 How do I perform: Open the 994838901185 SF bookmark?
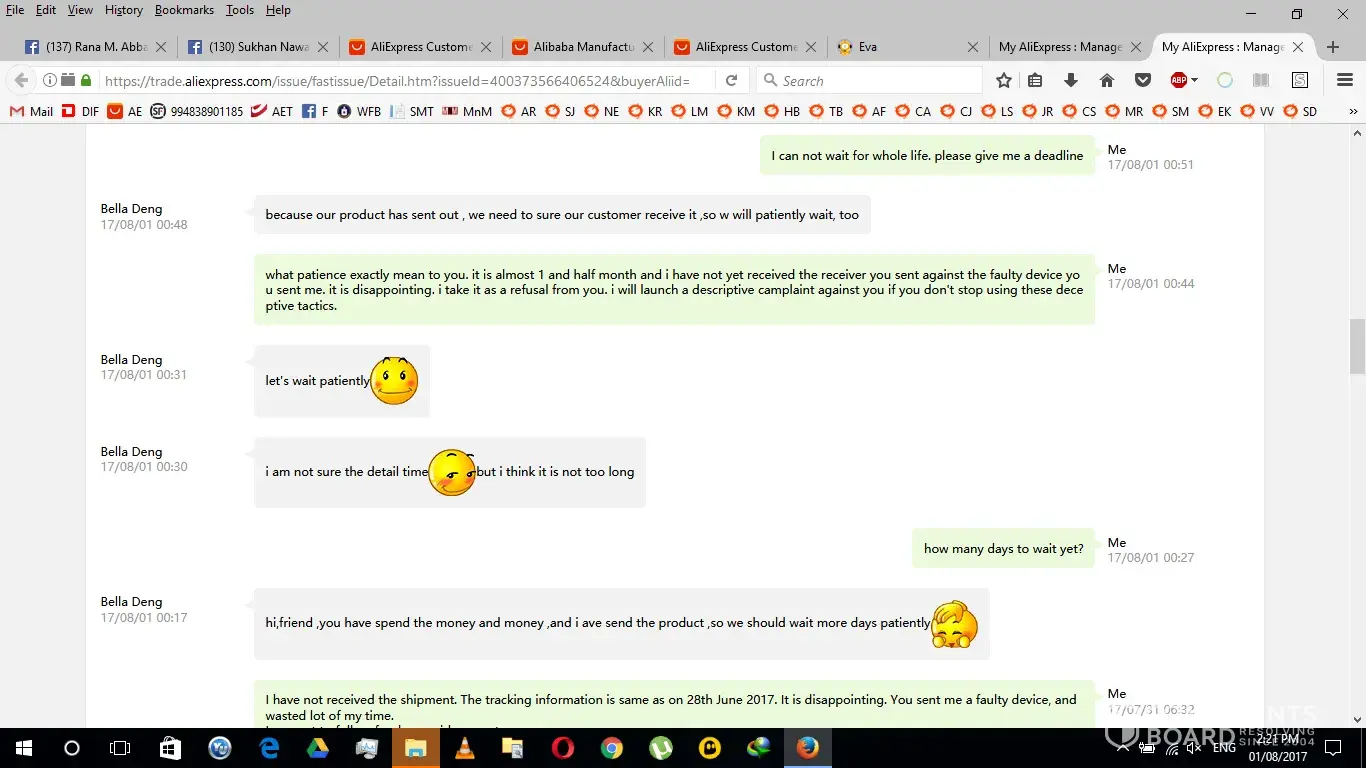click(197, 111)
